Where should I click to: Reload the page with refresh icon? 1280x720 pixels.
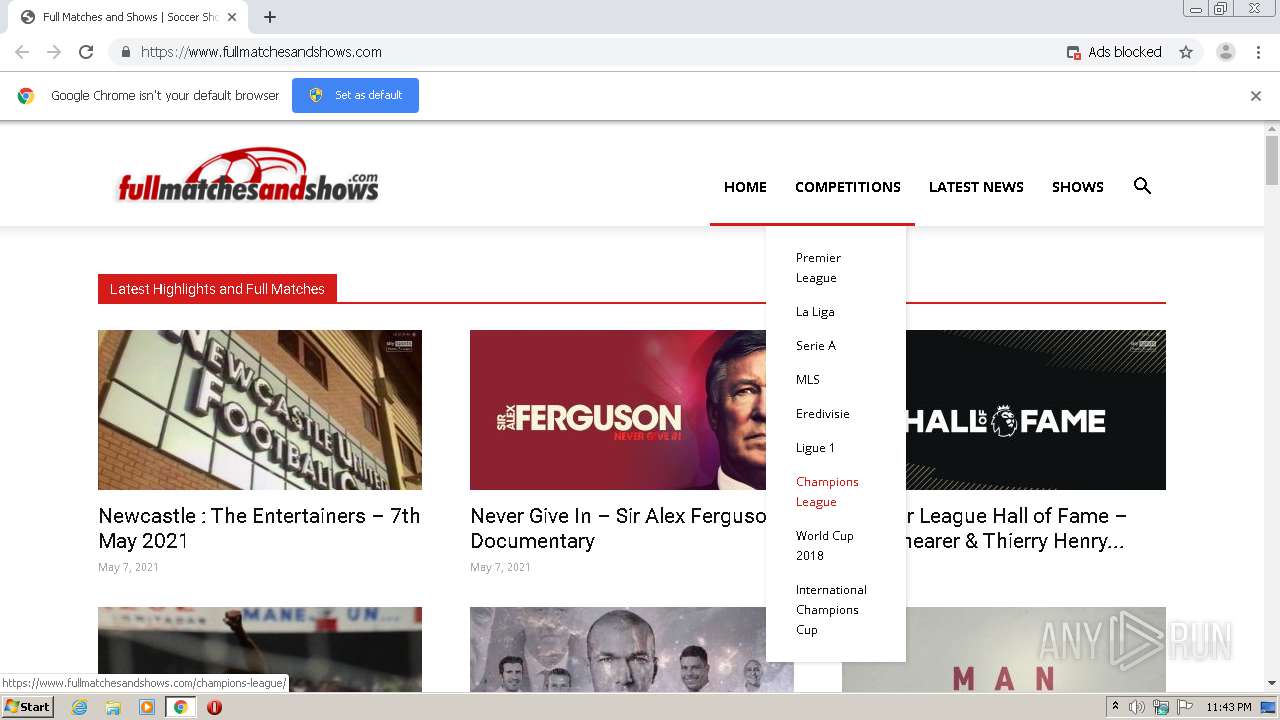click(x=86, y=52)
